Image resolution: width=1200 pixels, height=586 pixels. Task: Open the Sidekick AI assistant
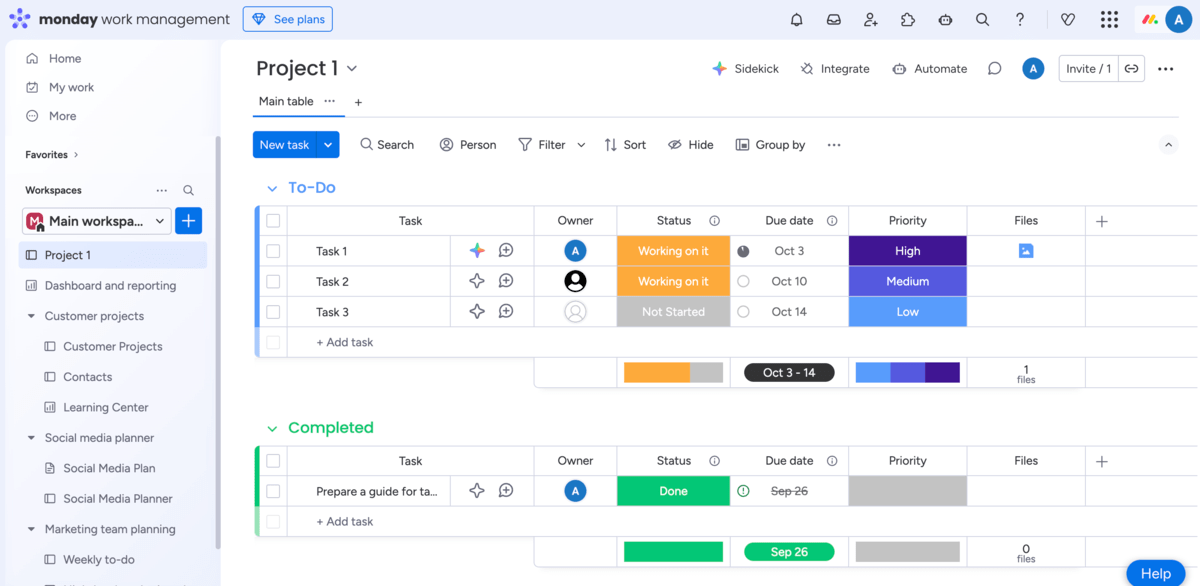(x=746, y=68)
